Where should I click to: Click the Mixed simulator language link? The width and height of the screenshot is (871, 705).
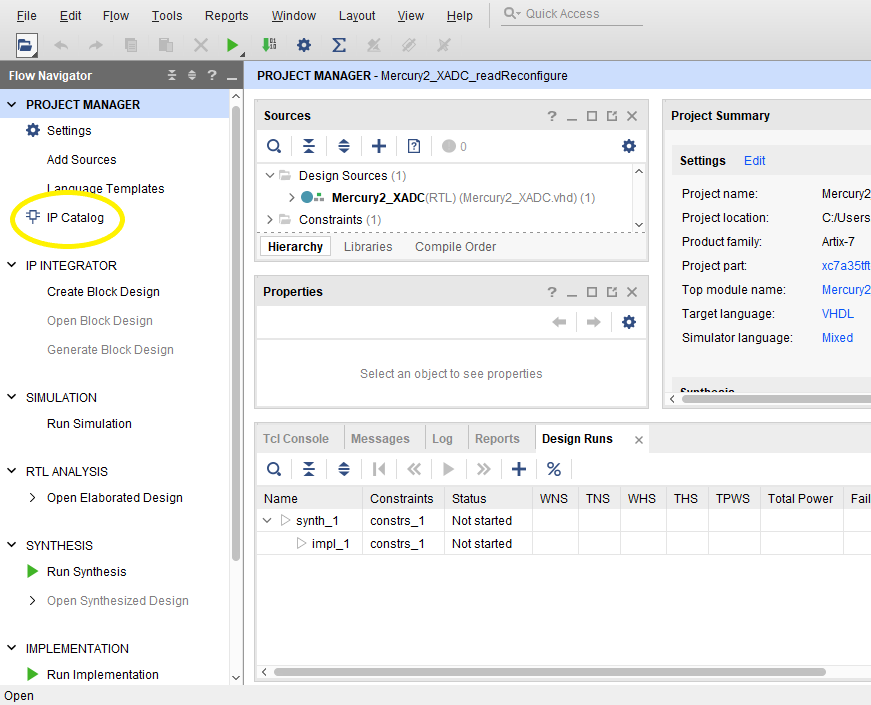coord(837,338)
